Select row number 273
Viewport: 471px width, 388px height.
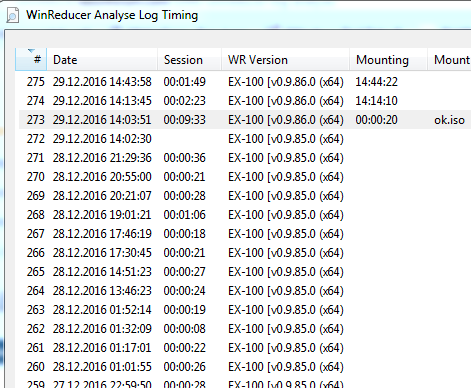[x=36, y=120]
